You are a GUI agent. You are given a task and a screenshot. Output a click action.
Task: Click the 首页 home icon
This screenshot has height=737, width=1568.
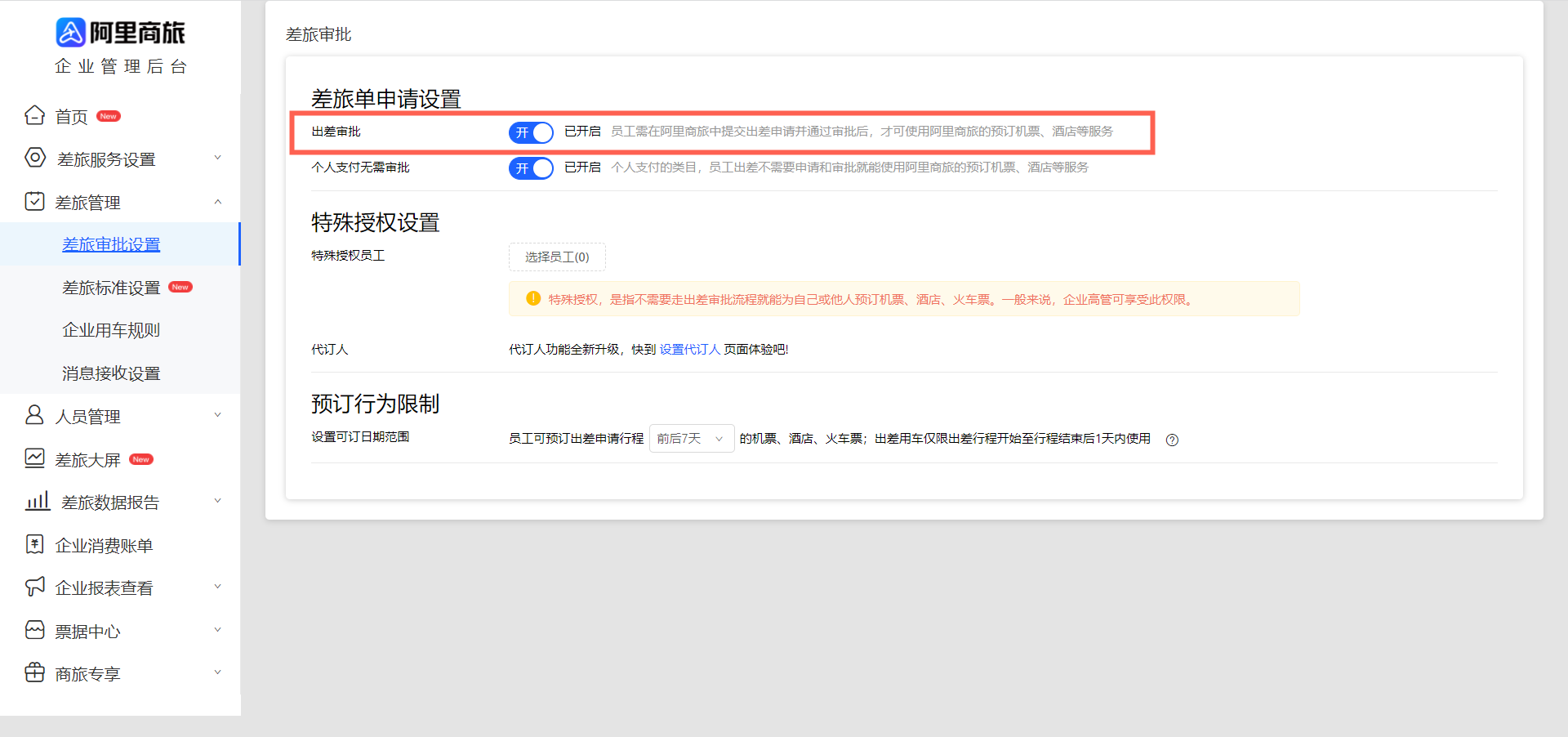pos(34,115)
